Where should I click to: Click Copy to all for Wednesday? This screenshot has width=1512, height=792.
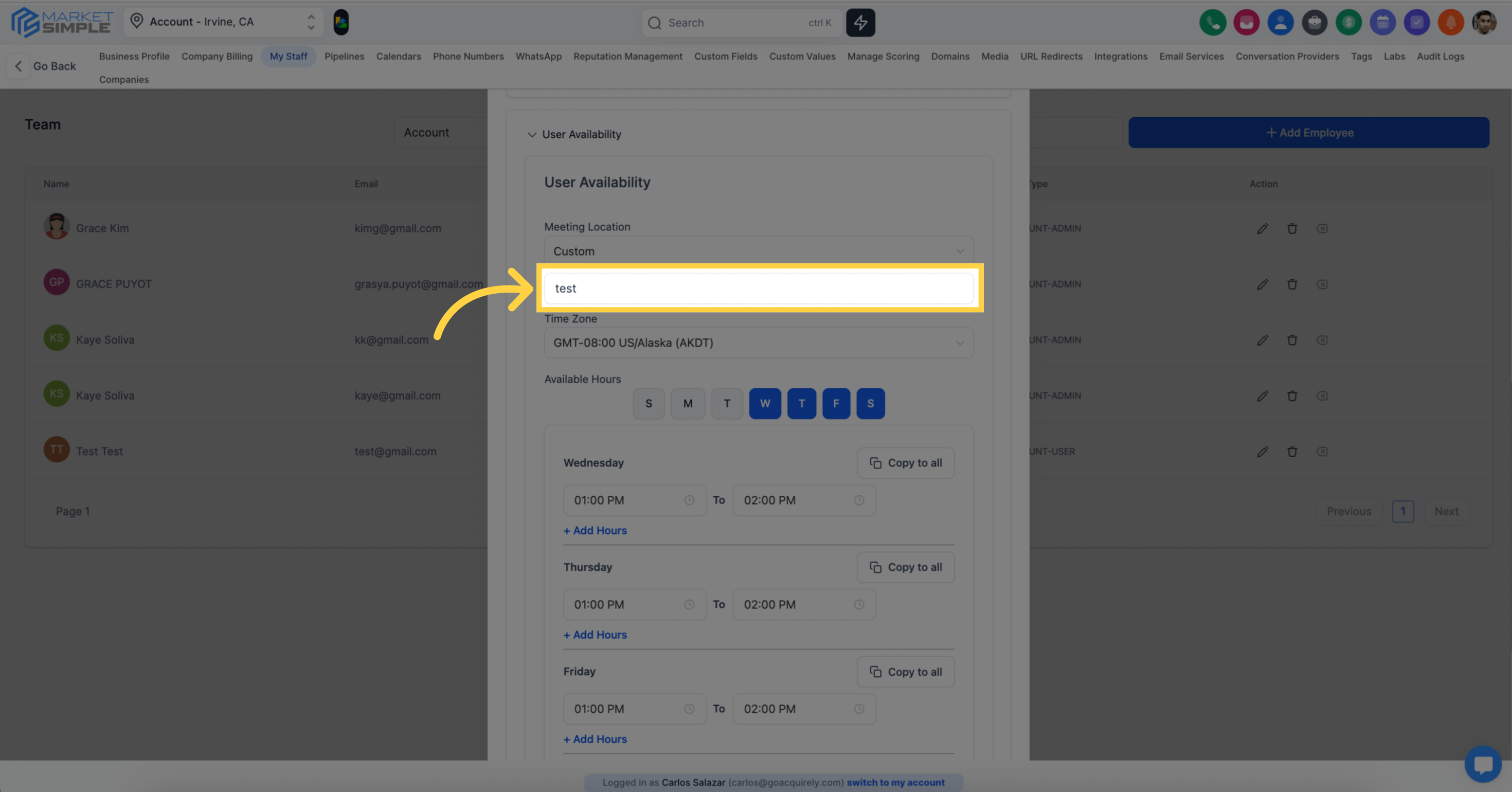[x=905, y=463]
